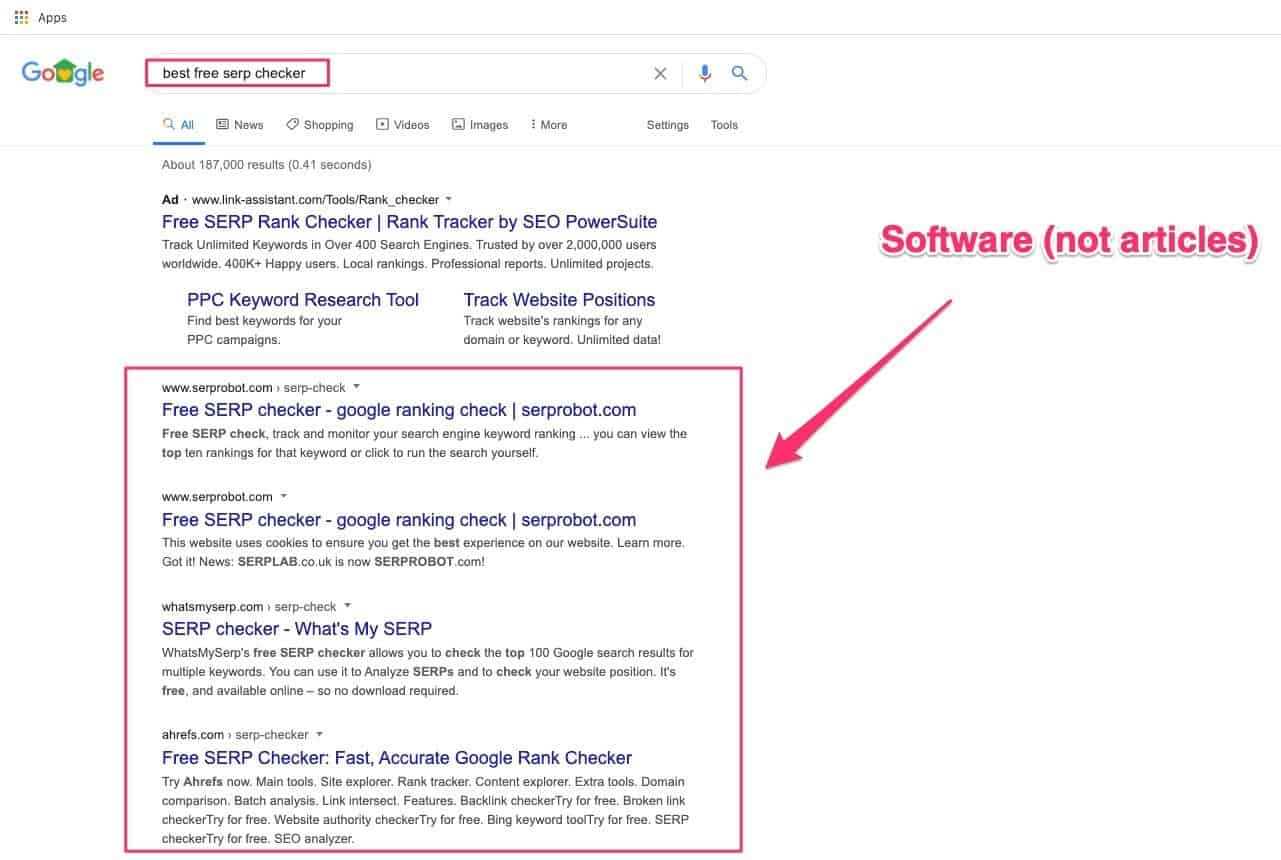1281x860 pixels.
Task: Expand dropdown arrow beside whatsmyserp.com result
Action: (x=347, y=606)
